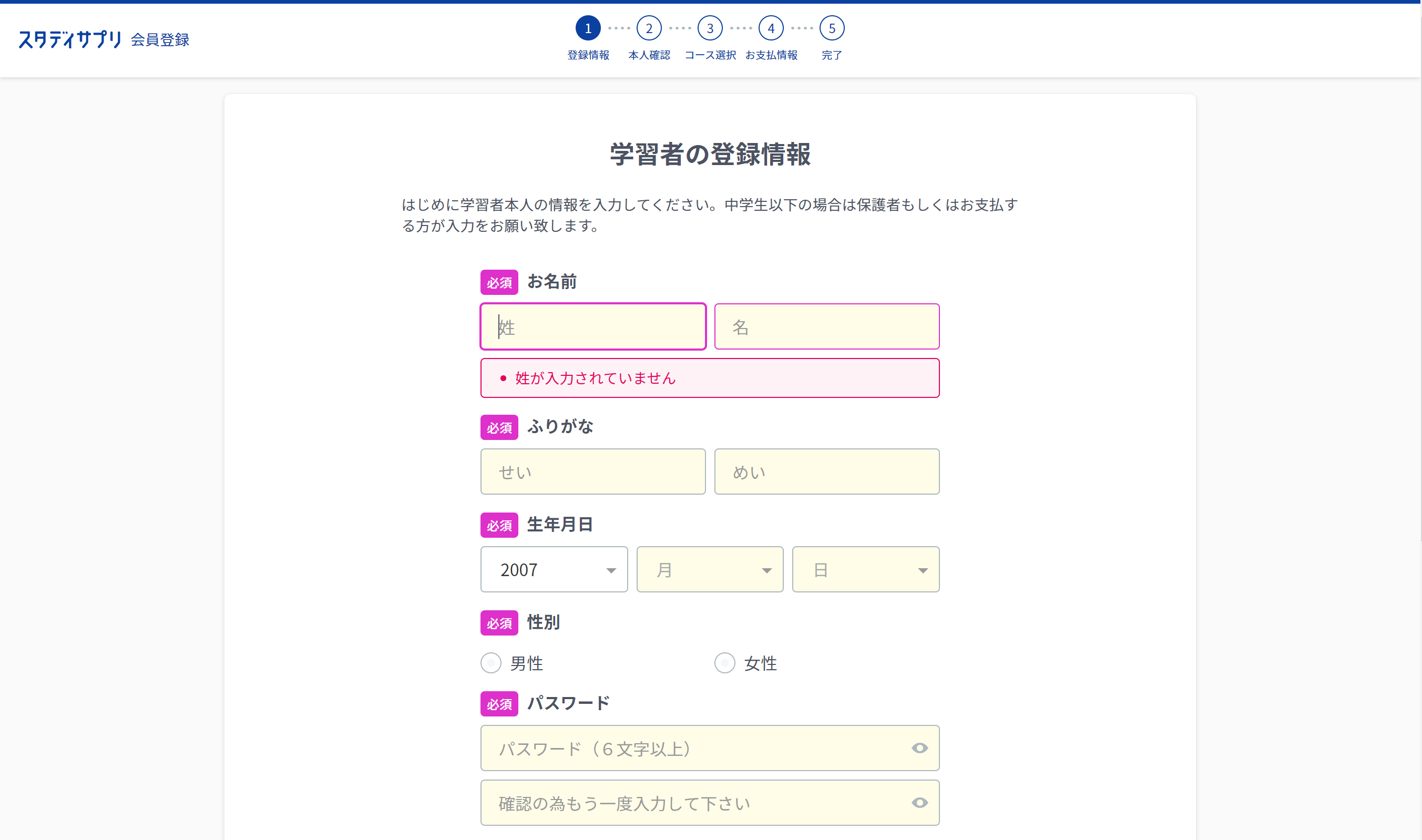Click step 5 circle 完了
This screenshot has width=1422, height=840.
pyautogui.click(x=832, y=28)
